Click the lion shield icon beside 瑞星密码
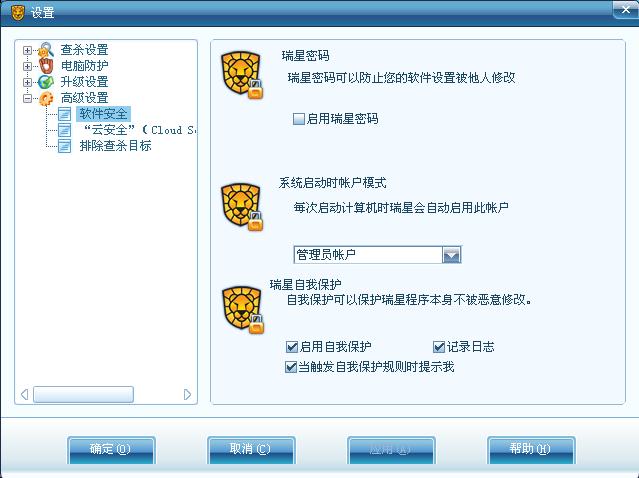Viewport: 639px width, 478px height. point(242,75)
